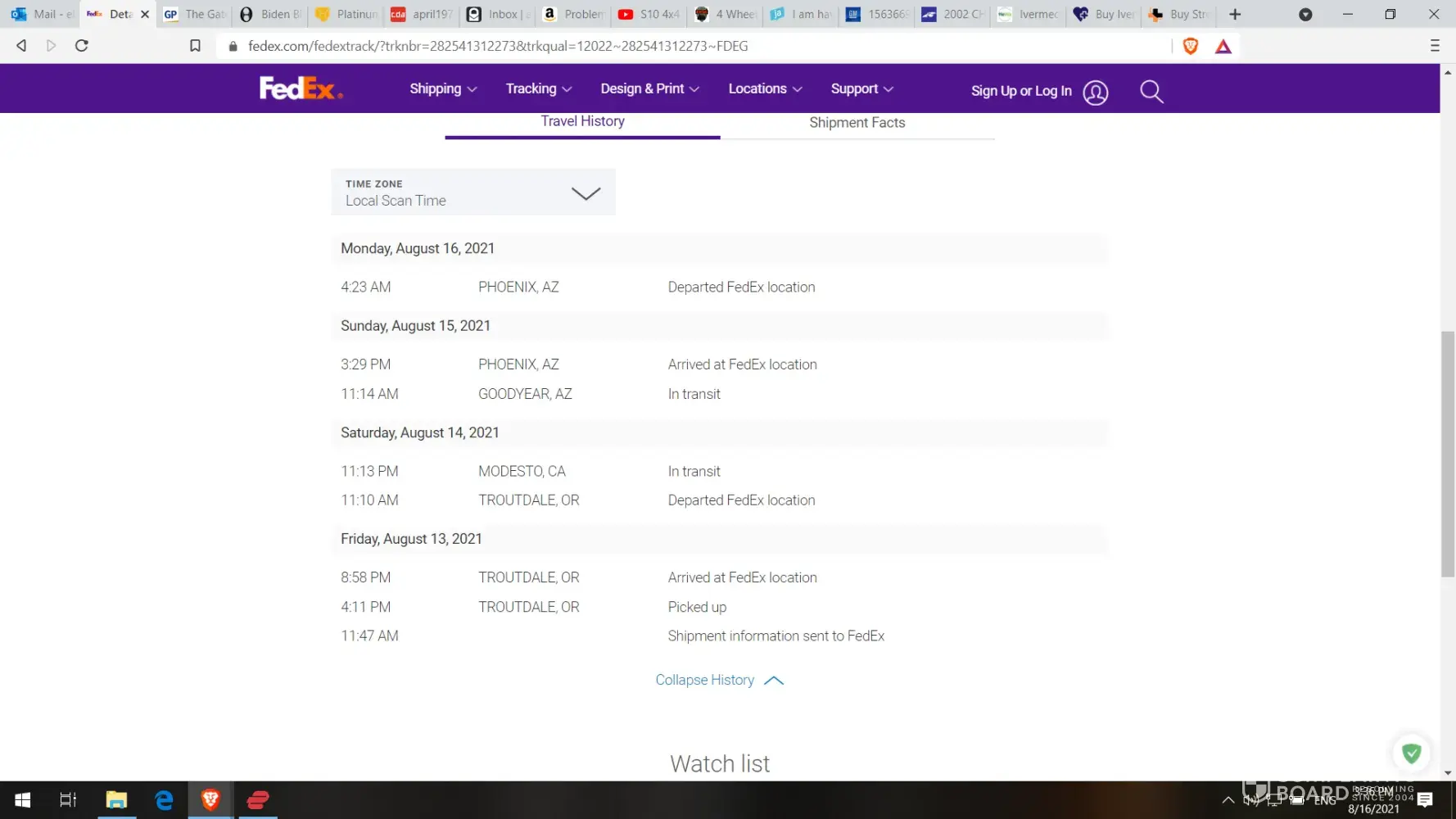The width and height of the screenshot is (1456, 819).
Task: Open Task View on the taskbar
Action: click(68, 800)
